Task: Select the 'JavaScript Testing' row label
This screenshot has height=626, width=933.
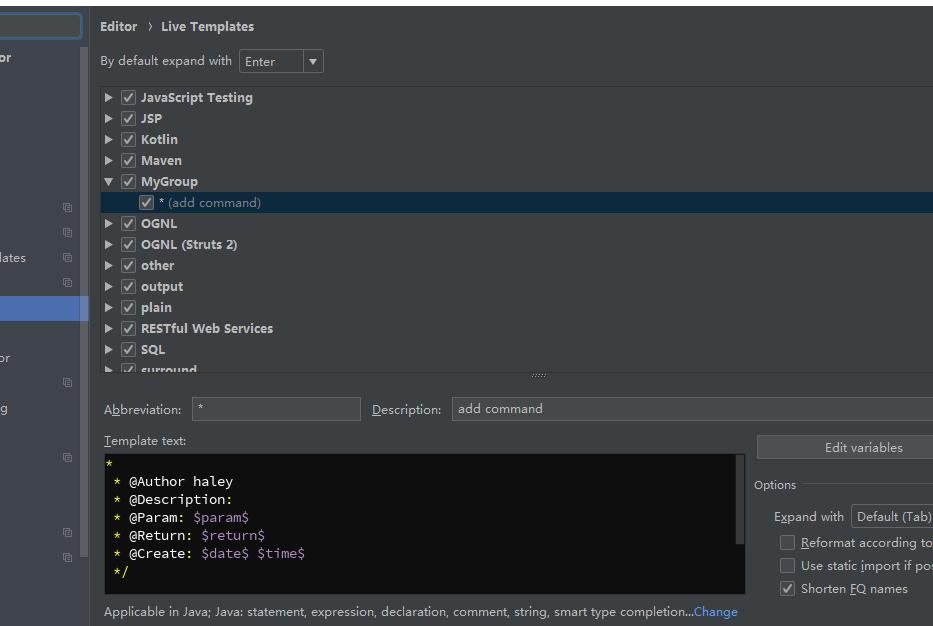Action: [196, 98]
